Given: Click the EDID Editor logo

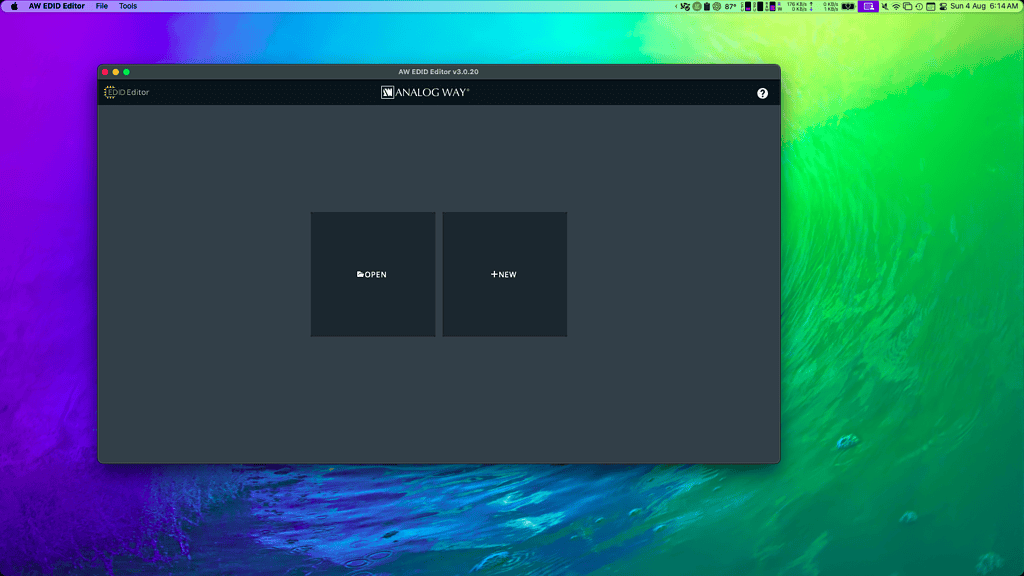Looking at the screenshot, I should 127,92.
